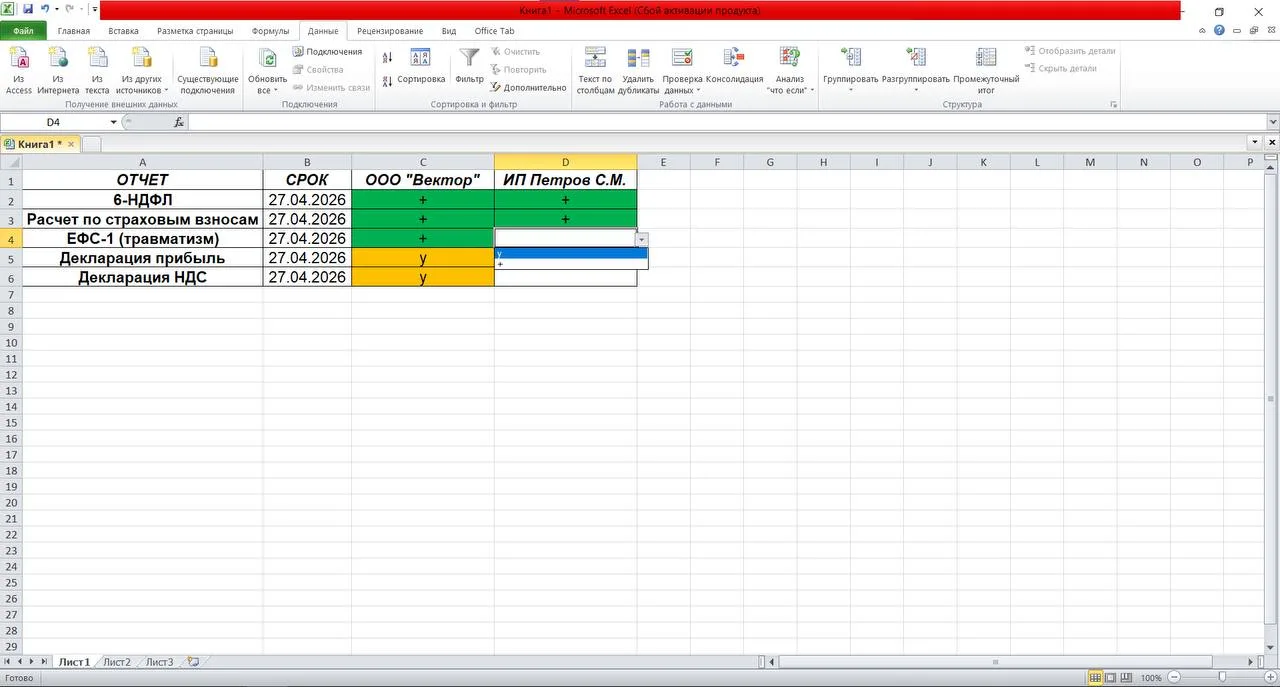The height and width of the screenshot is (687, 1280).
Task: Select the orange 'у' cell in row 5
Action: coord(423,258)
